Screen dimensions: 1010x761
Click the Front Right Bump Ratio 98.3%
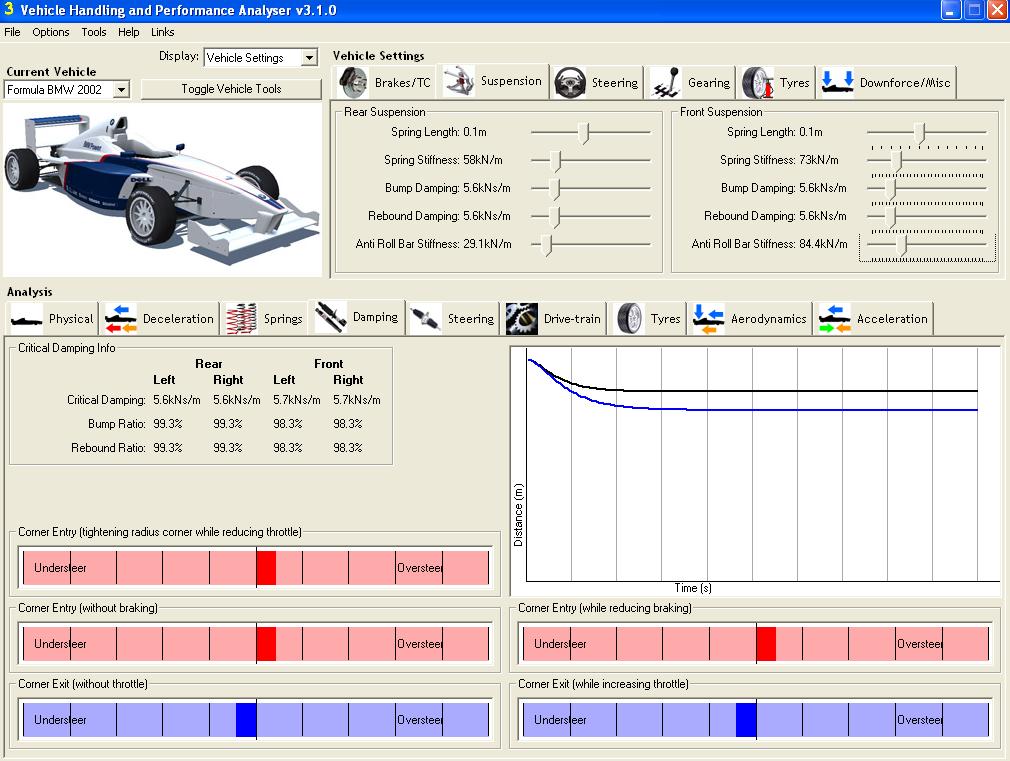pos(348,424)
